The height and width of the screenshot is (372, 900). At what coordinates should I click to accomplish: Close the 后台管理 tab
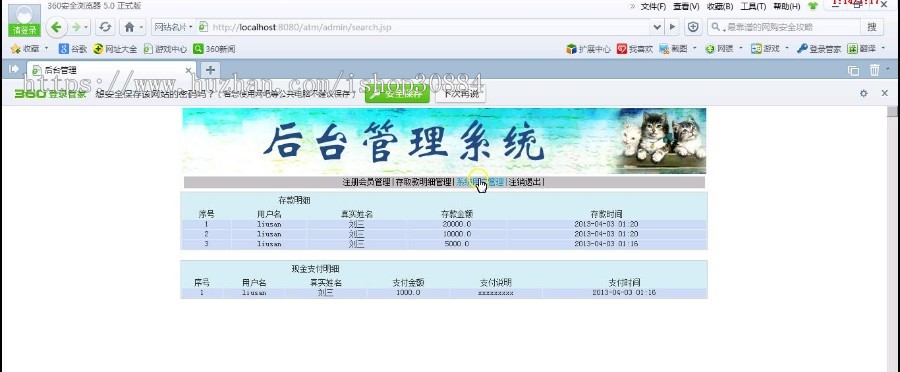tap(188, 70)
